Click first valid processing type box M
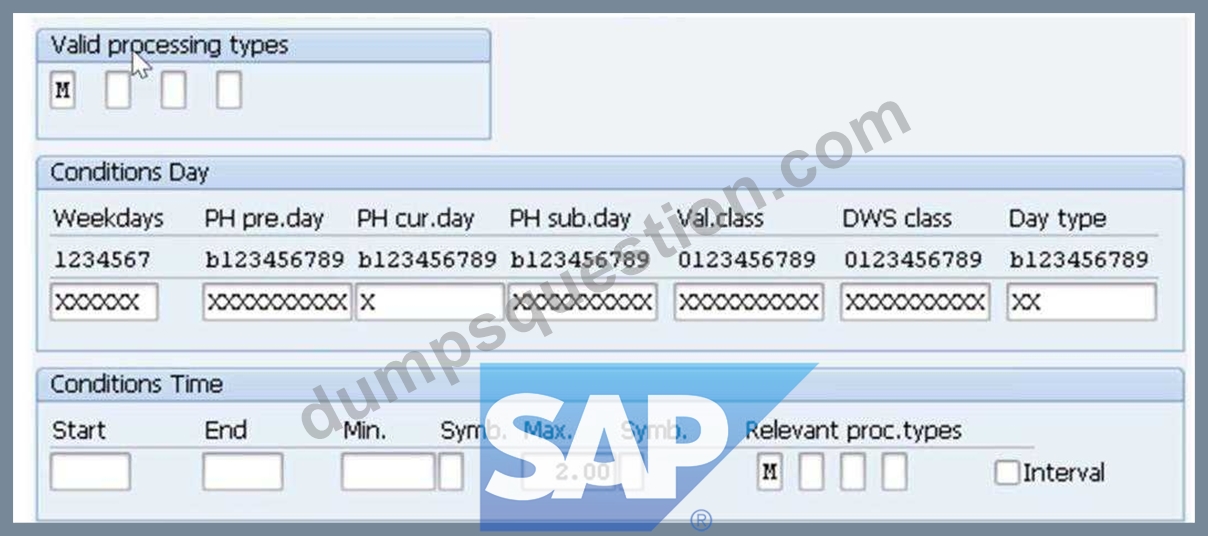This screenshot has width=1208, height=536. (x=63, y=91)
